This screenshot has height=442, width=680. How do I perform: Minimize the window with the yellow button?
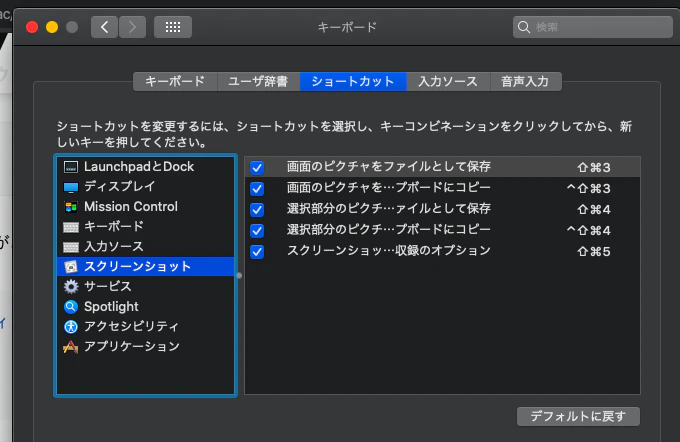click(x=52, y=27)
